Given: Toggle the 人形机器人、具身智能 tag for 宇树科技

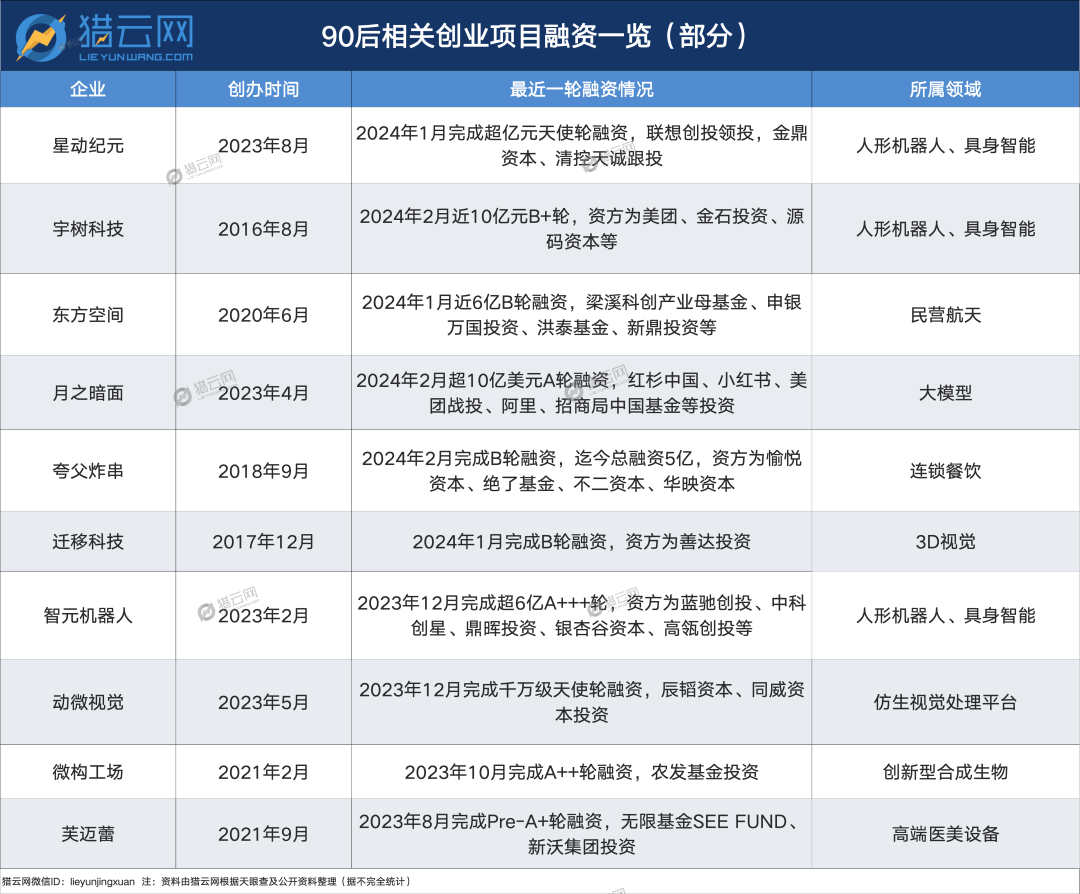Looking at the screenshot, I should [x=945, y=228].
